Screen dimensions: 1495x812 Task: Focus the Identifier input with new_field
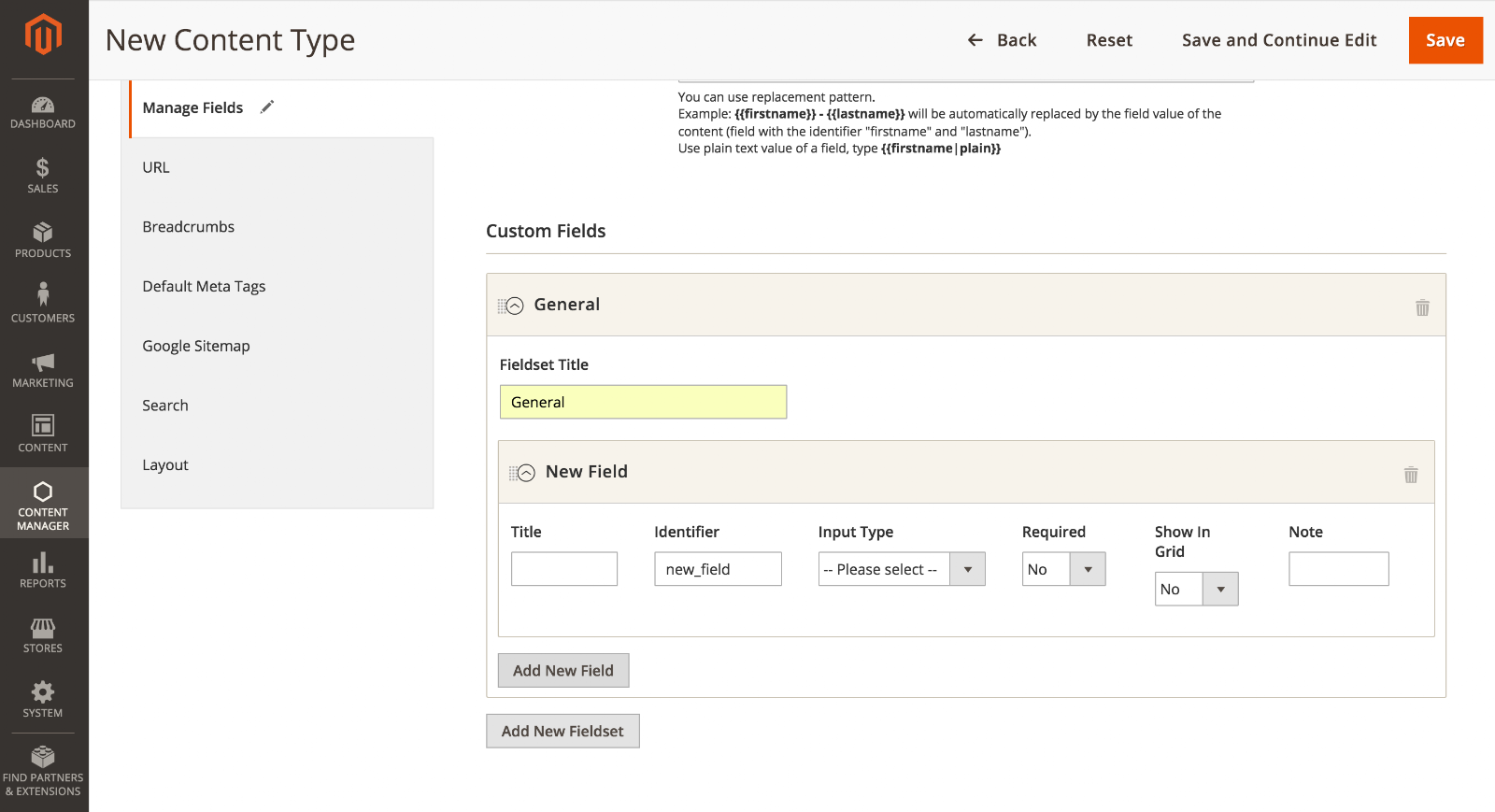(x=718, y=569)
